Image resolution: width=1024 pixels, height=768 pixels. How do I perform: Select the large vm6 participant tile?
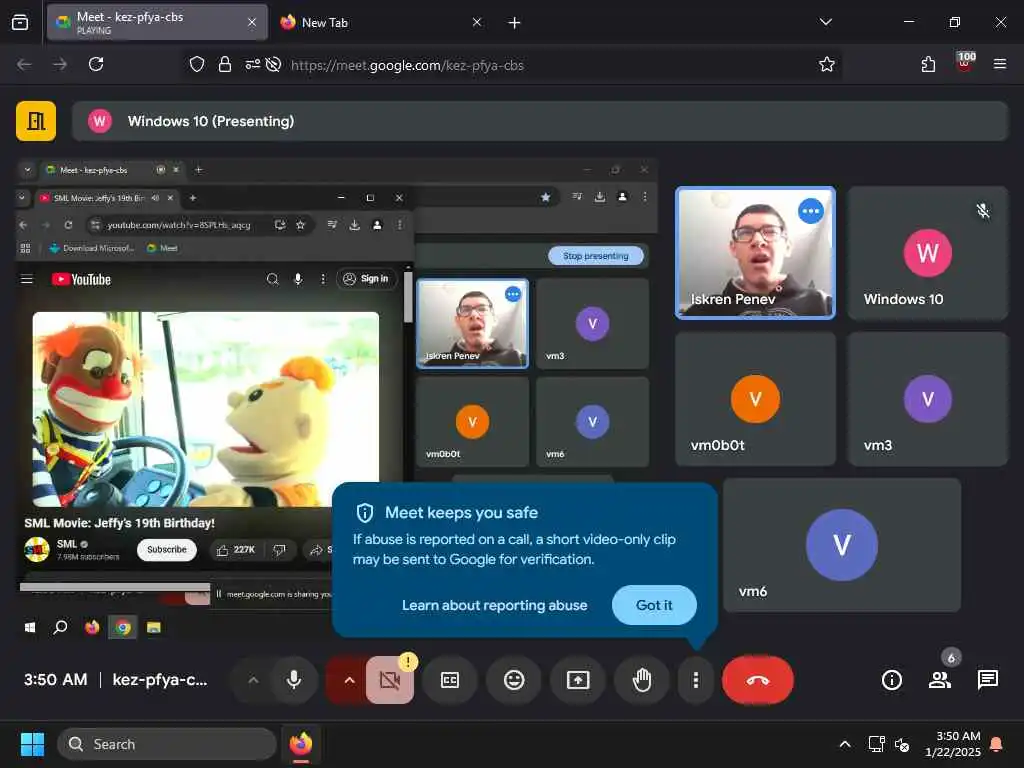(842, 545)
